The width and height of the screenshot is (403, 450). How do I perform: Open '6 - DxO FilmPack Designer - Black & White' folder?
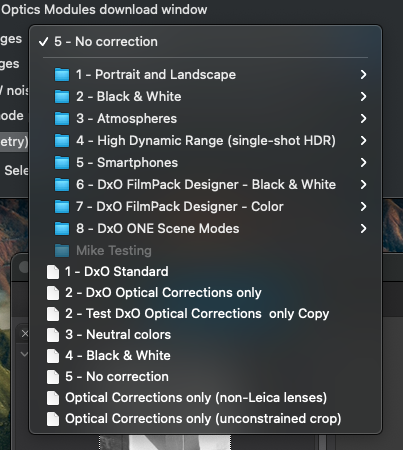205,185
